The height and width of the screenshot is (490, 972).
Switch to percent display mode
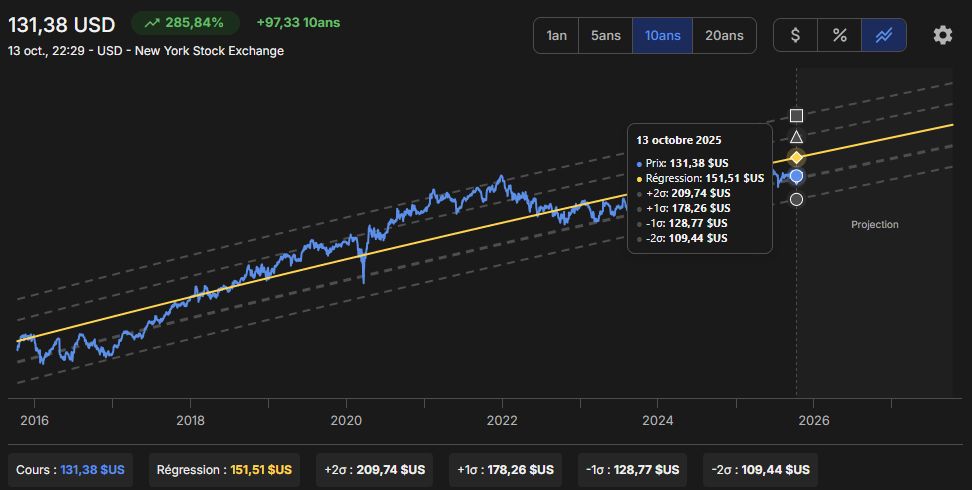[839, 35]
